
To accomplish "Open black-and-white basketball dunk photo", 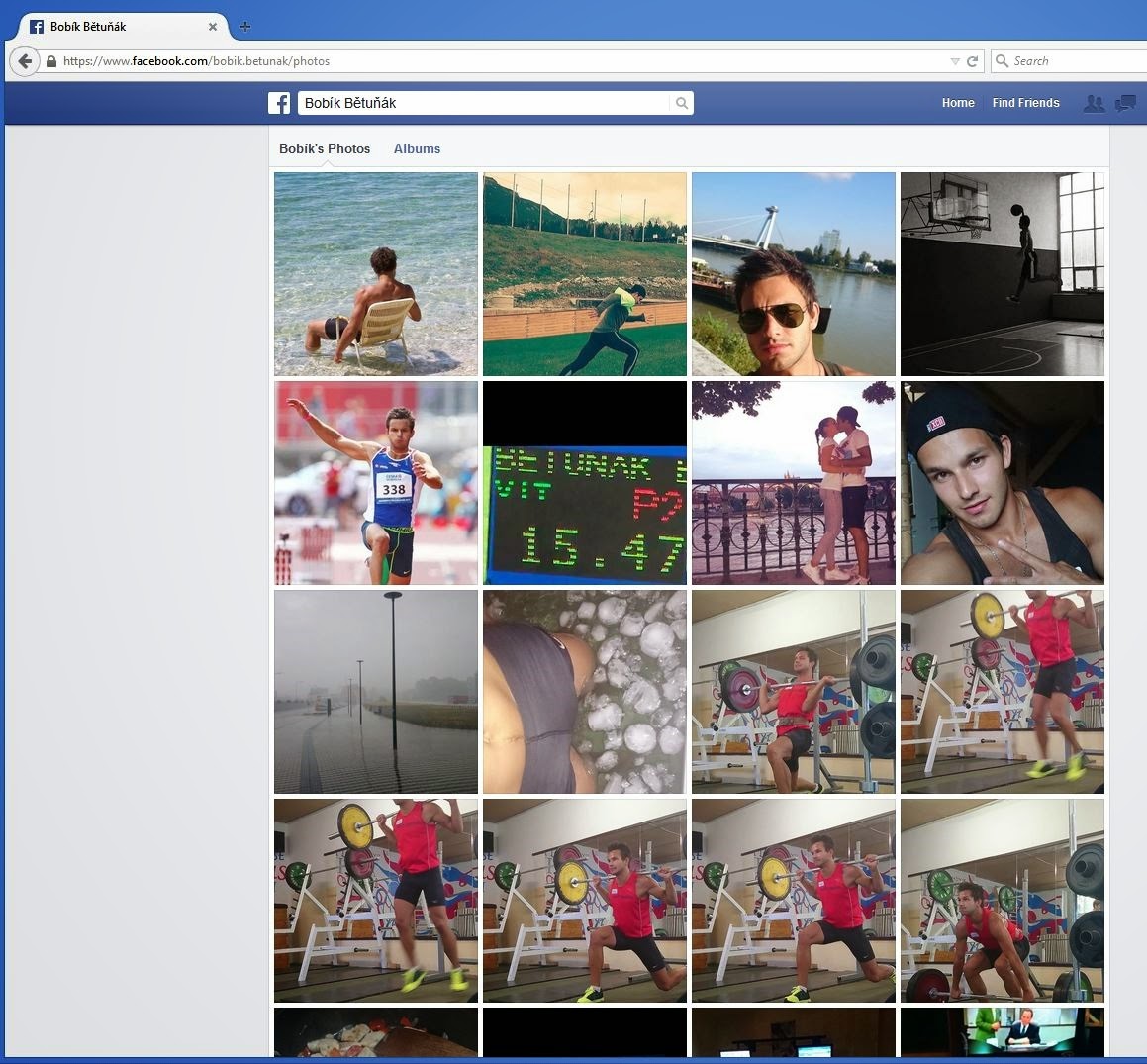I will click(x=1003, y=274).
